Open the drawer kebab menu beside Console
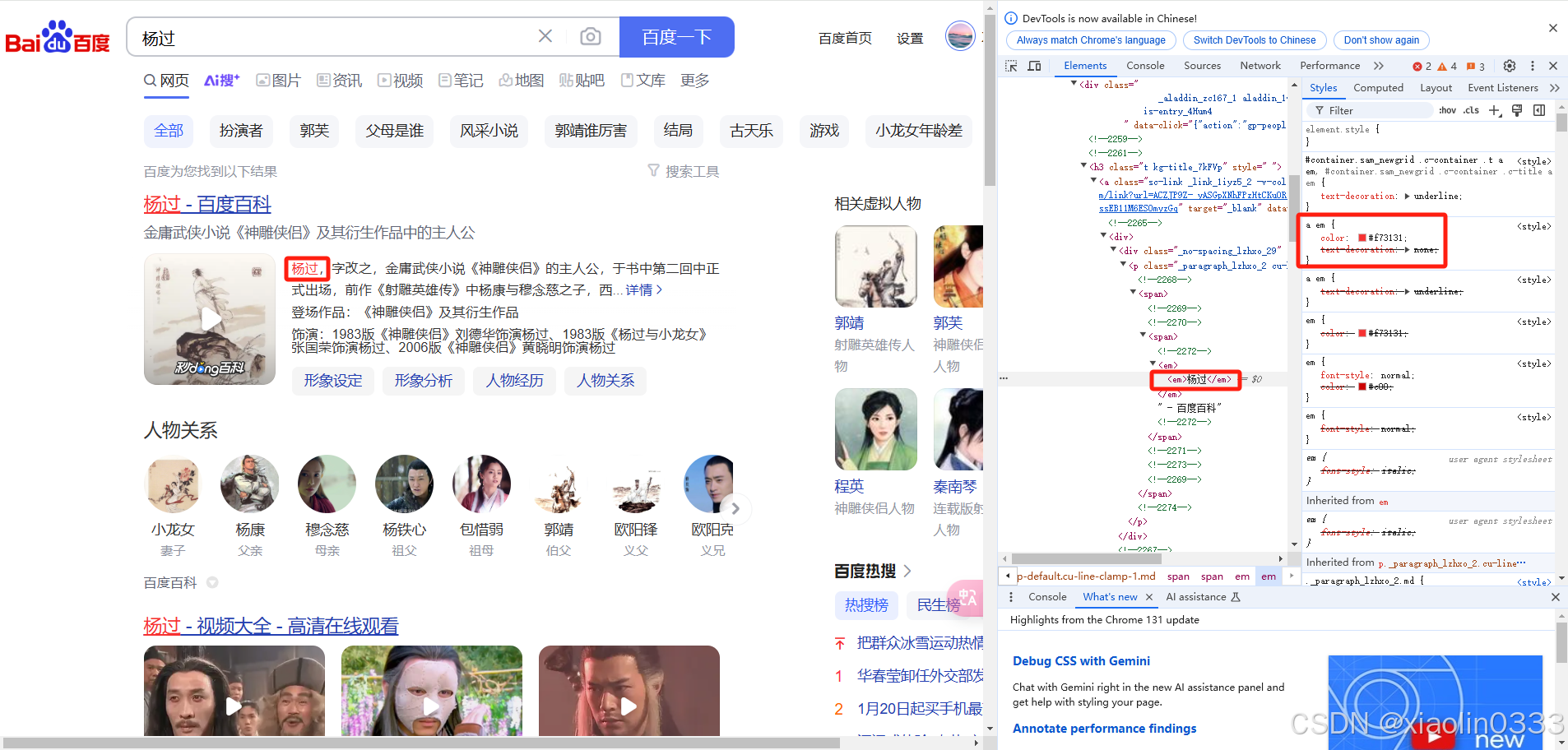 [1011, 597]
